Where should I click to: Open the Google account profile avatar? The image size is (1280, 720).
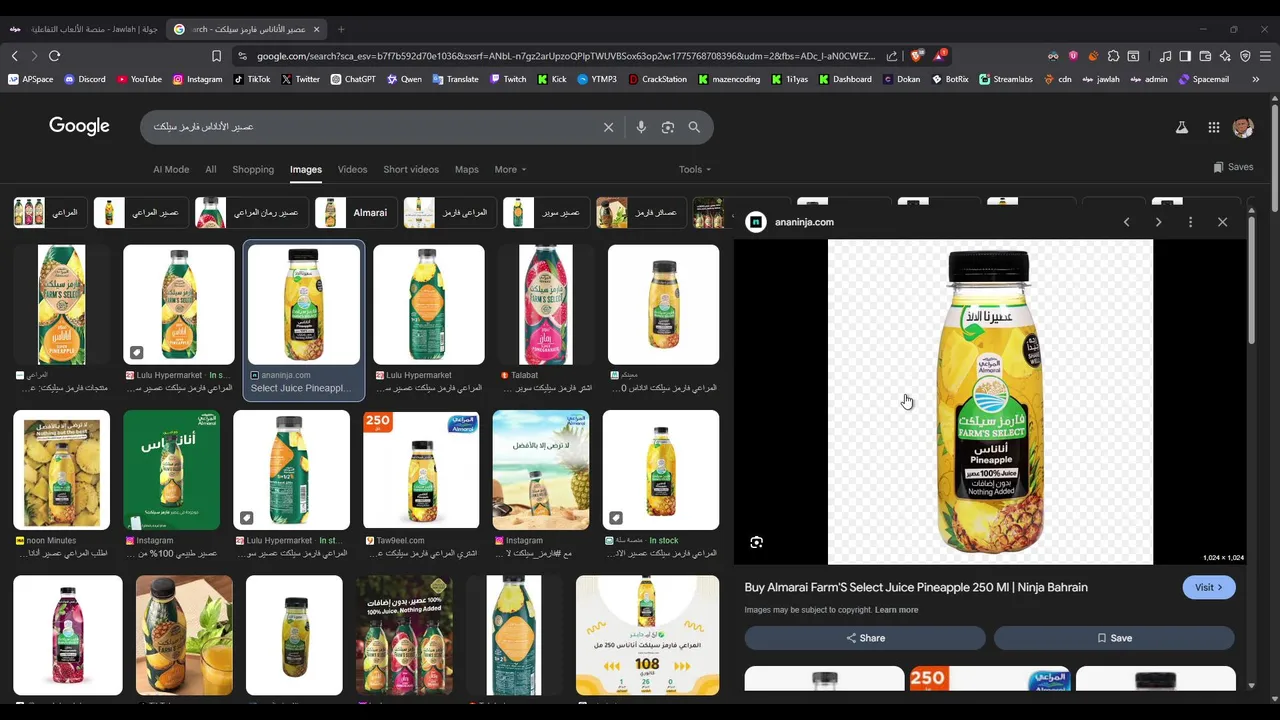pyautogui.click(x=1243, y=127)
